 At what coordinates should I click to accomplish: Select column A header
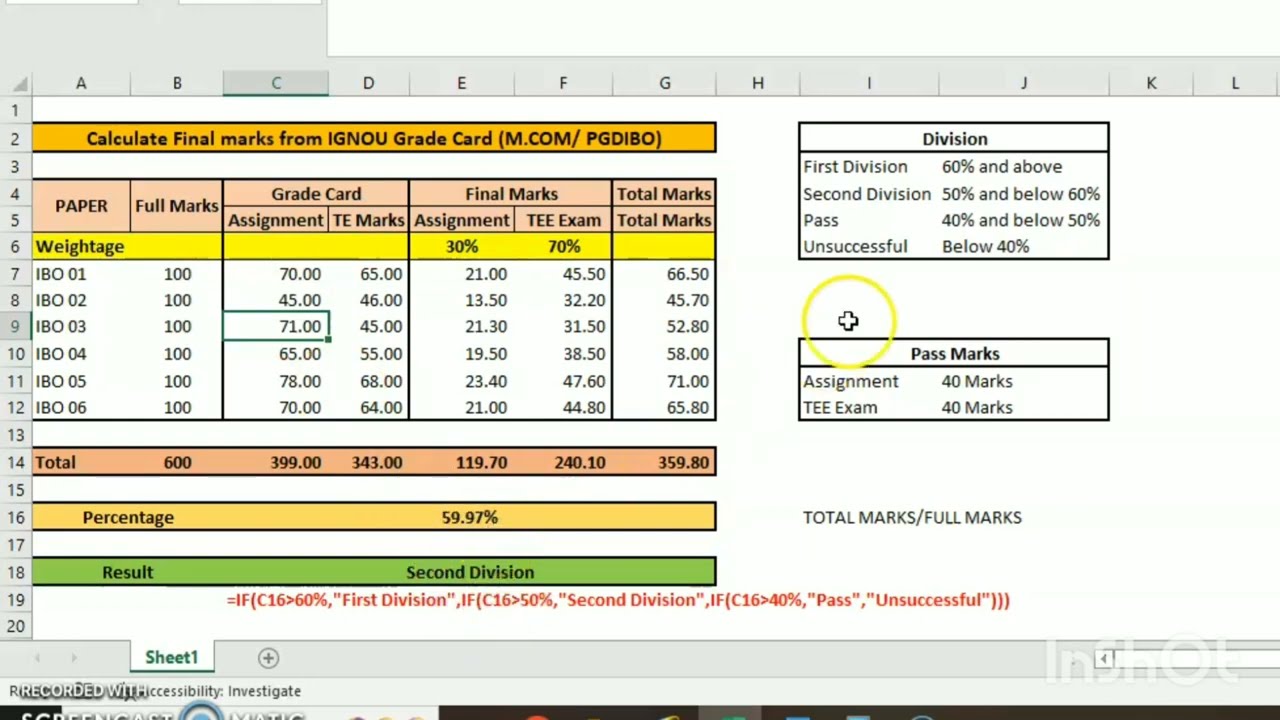81,84
